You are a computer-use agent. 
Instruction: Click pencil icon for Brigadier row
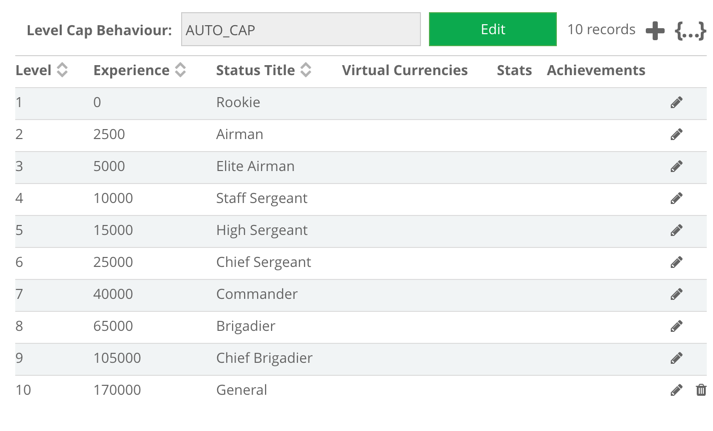point(676,326)
